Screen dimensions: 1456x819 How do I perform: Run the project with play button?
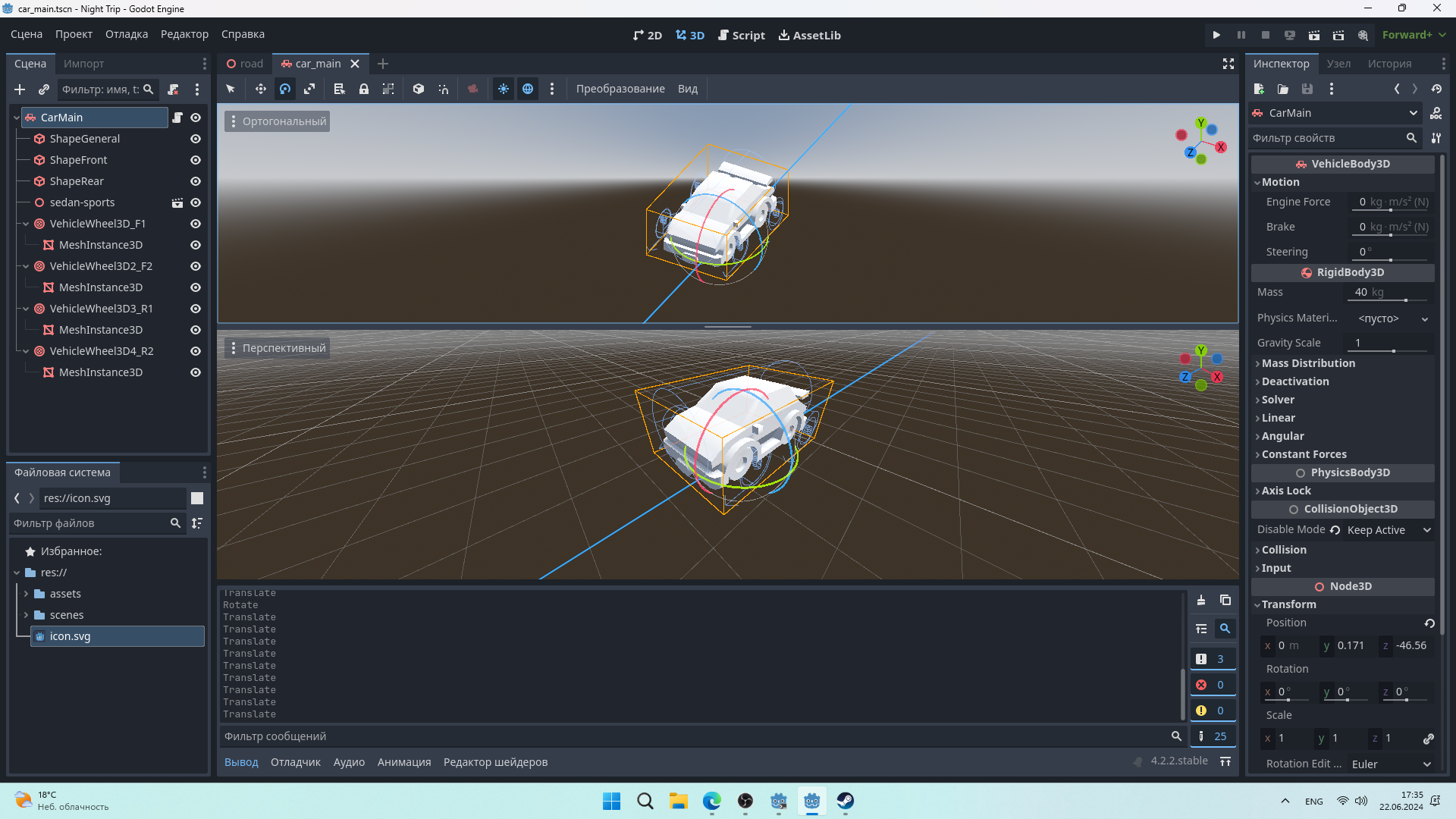point(1216,35)
